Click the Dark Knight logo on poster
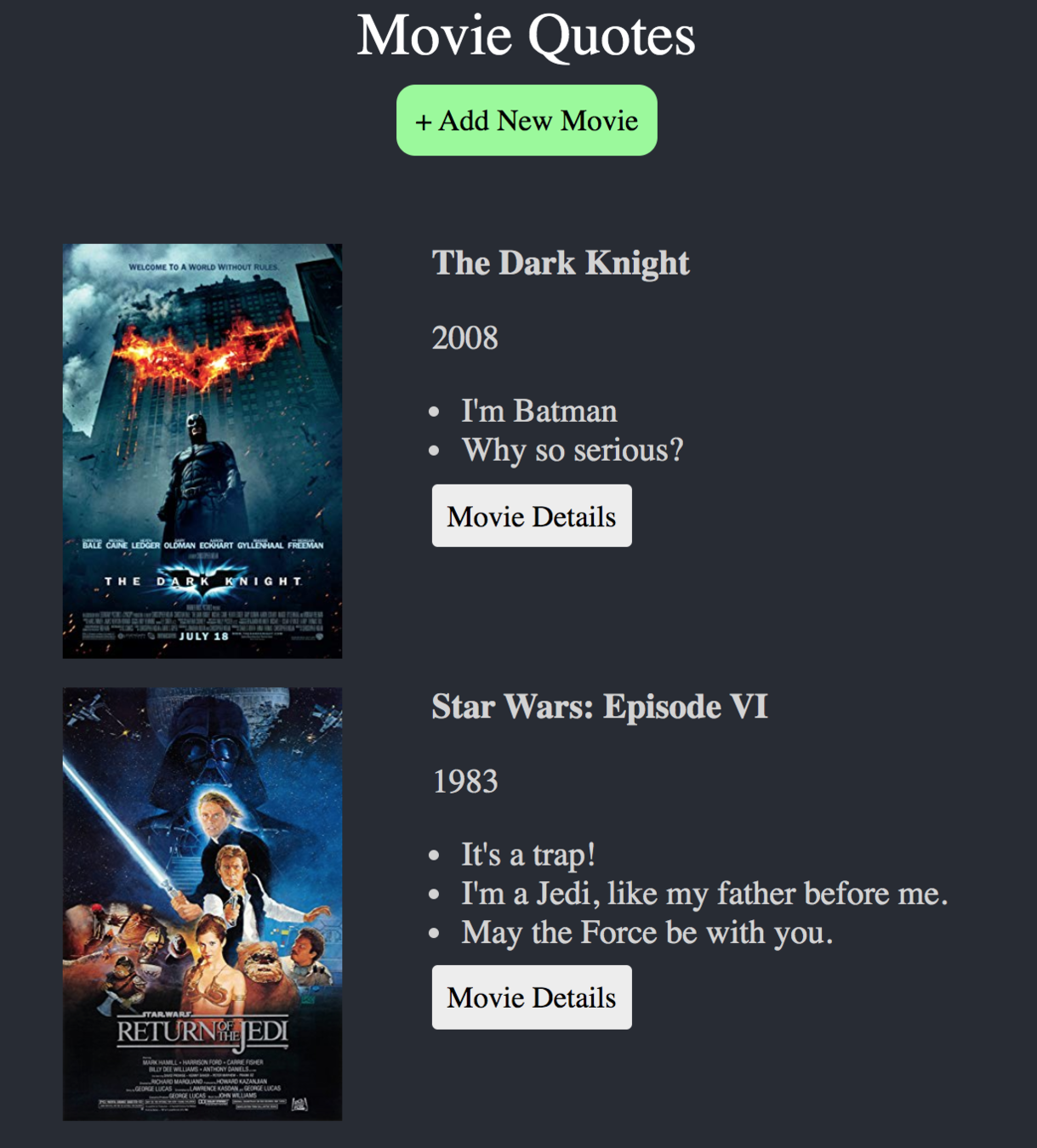1037x1148 pixels. click(x=202, y=581)
